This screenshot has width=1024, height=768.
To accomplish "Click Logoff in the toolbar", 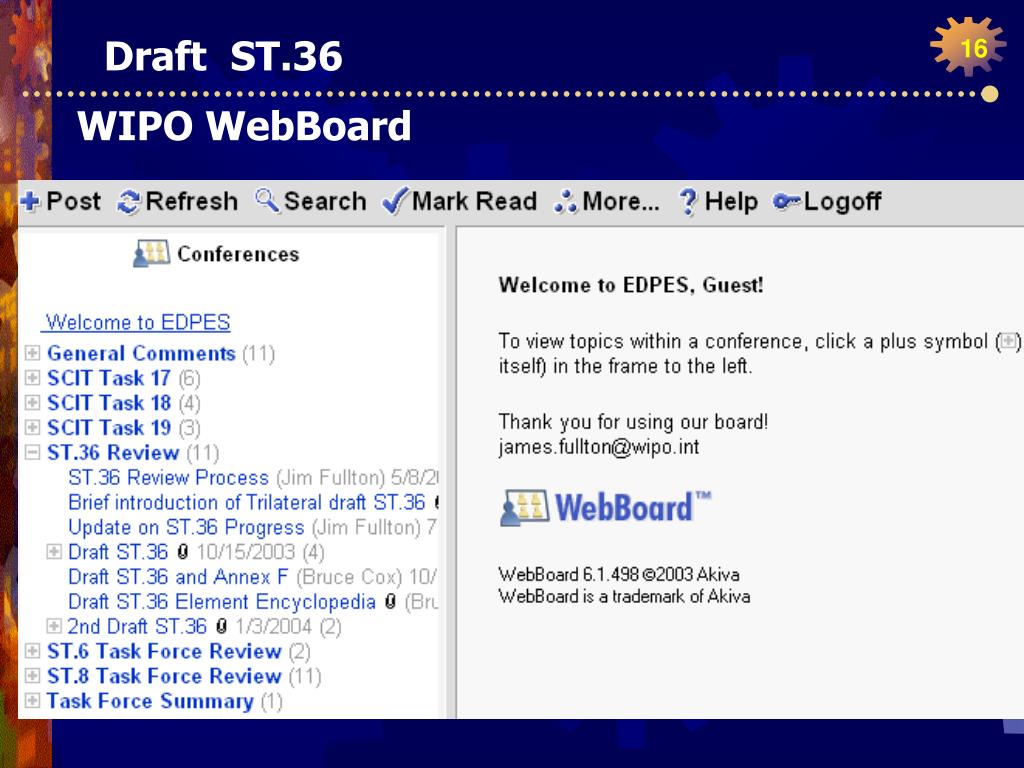I will [x=842, y=201].
